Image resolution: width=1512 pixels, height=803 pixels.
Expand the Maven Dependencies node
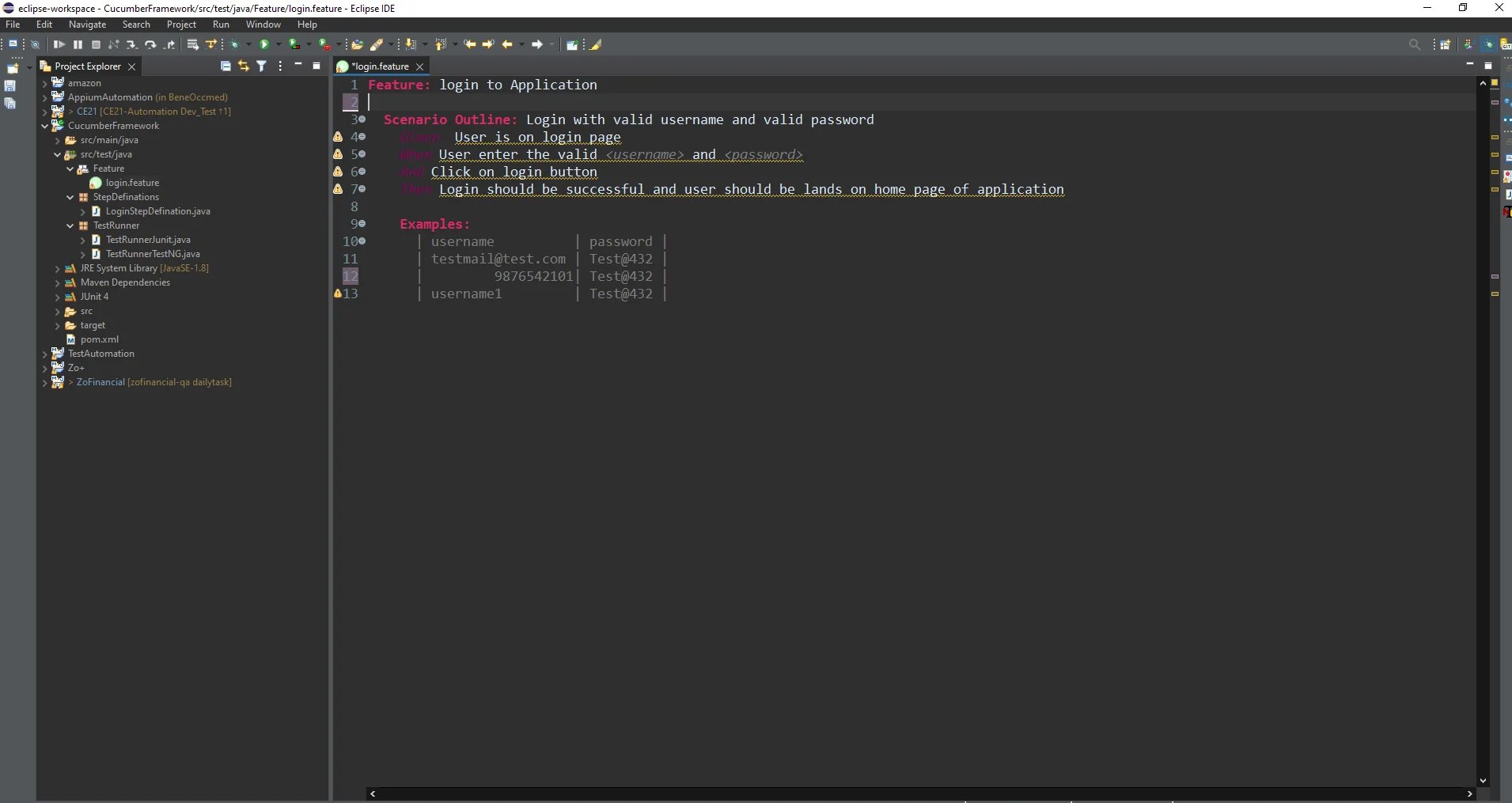58,283
